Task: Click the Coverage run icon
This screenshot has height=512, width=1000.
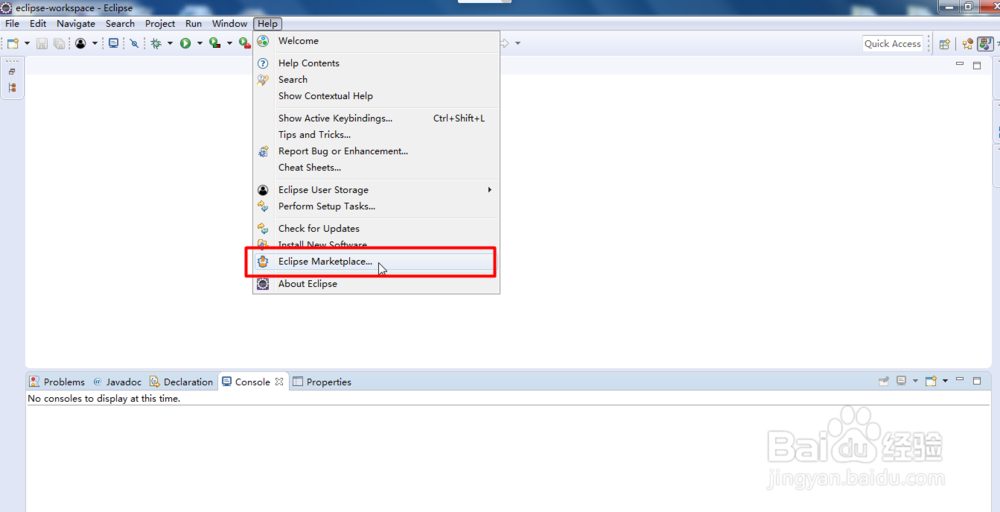Action: 215,43
